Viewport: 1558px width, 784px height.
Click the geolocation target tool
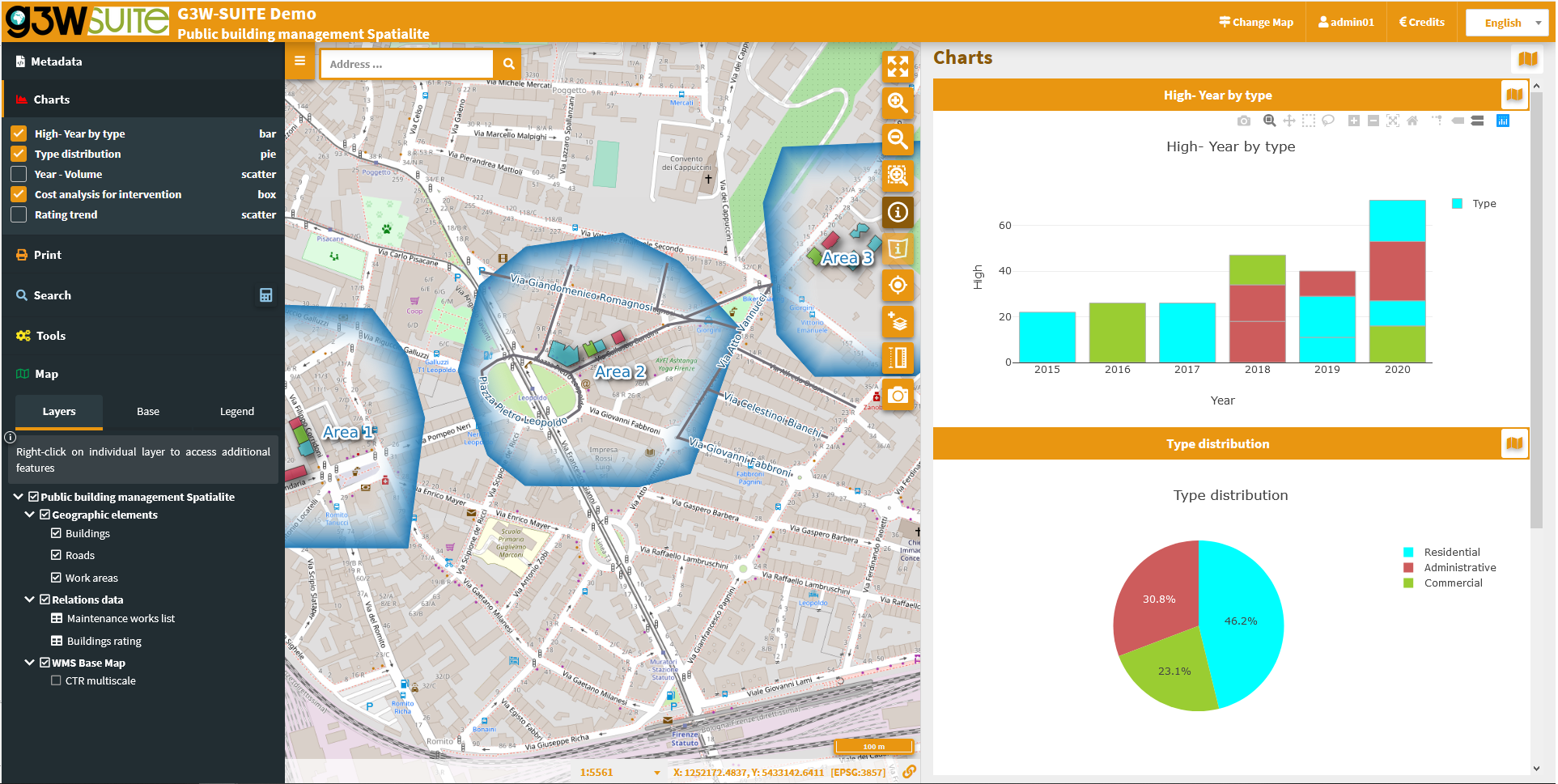[898, 285]
